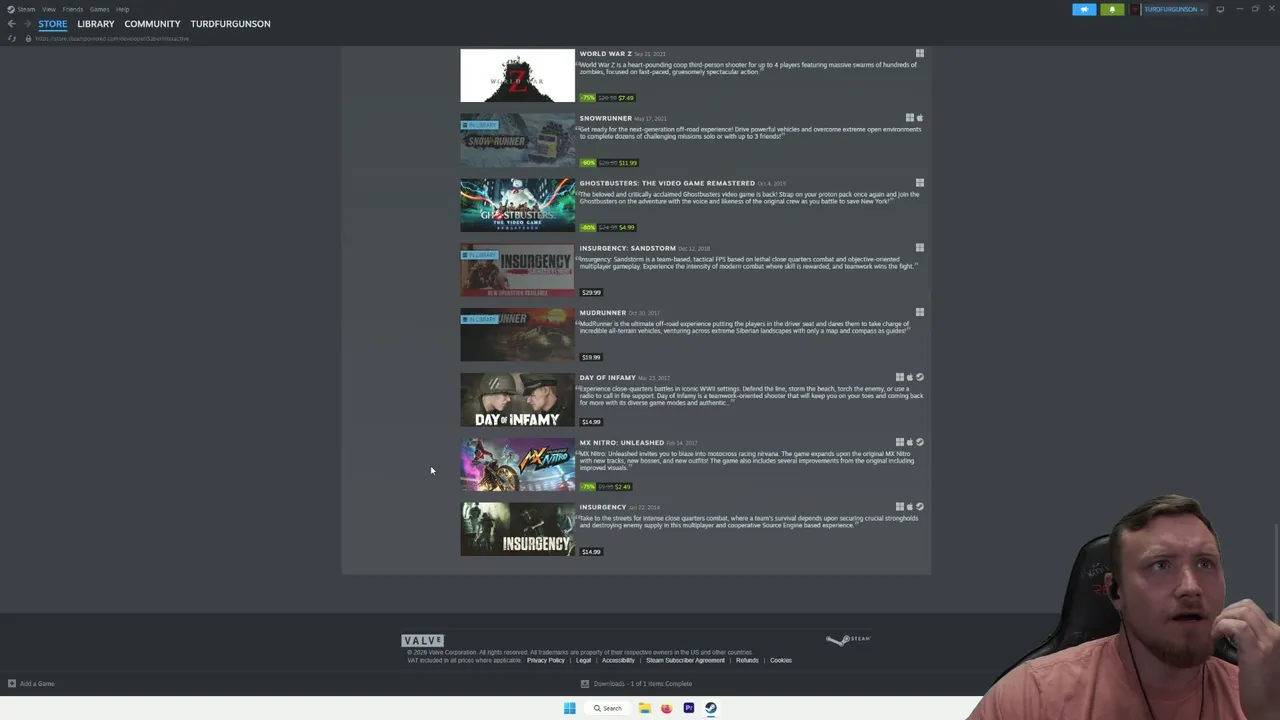1280x720 pixels.
Task: Open the Steam Subscriber Agreement link
Action: [x=685, y=660]
